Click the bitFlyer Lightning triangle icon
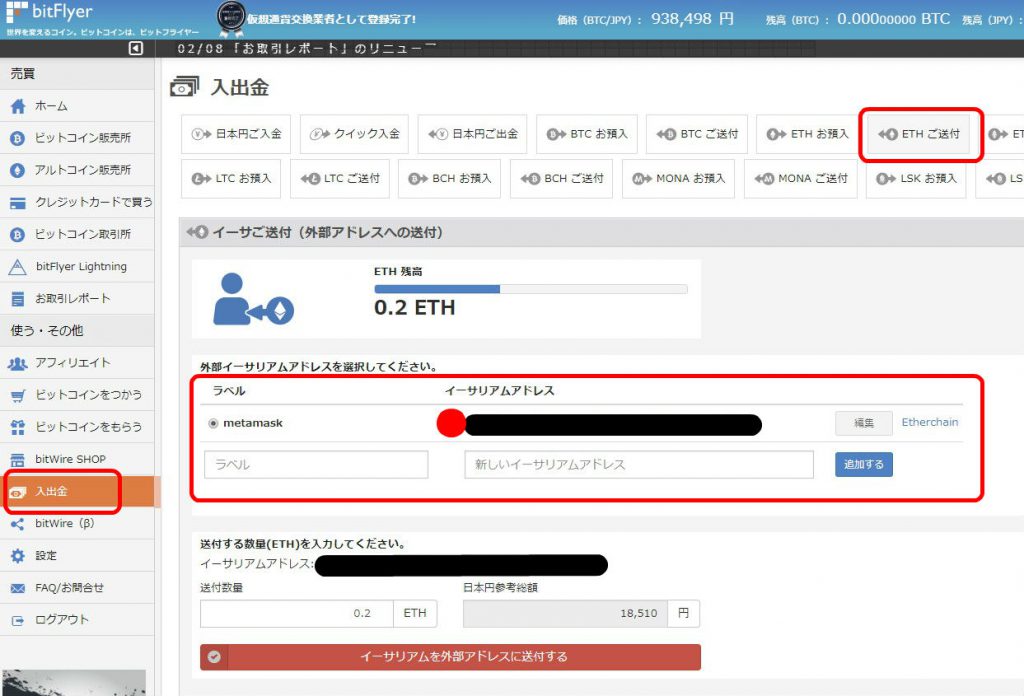 point(17,267)
